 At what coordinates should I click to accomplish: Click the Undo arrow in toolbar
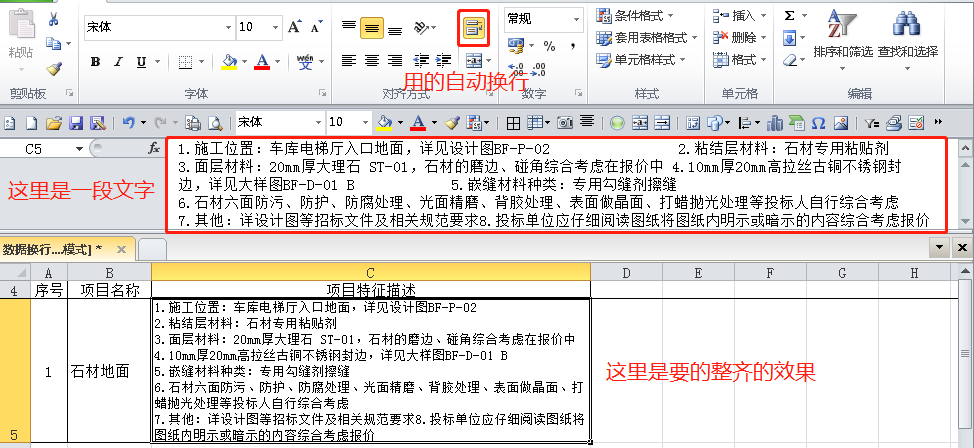coord(128,123)
